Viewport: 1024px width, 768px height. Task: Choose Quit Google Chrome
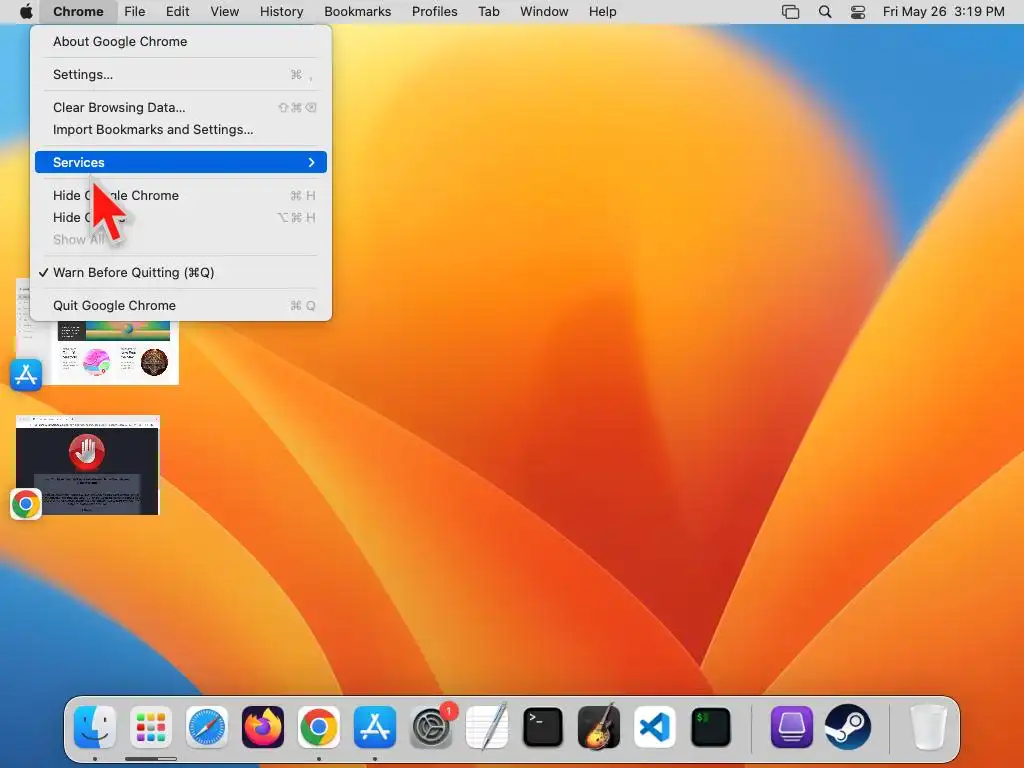(181, 305)
